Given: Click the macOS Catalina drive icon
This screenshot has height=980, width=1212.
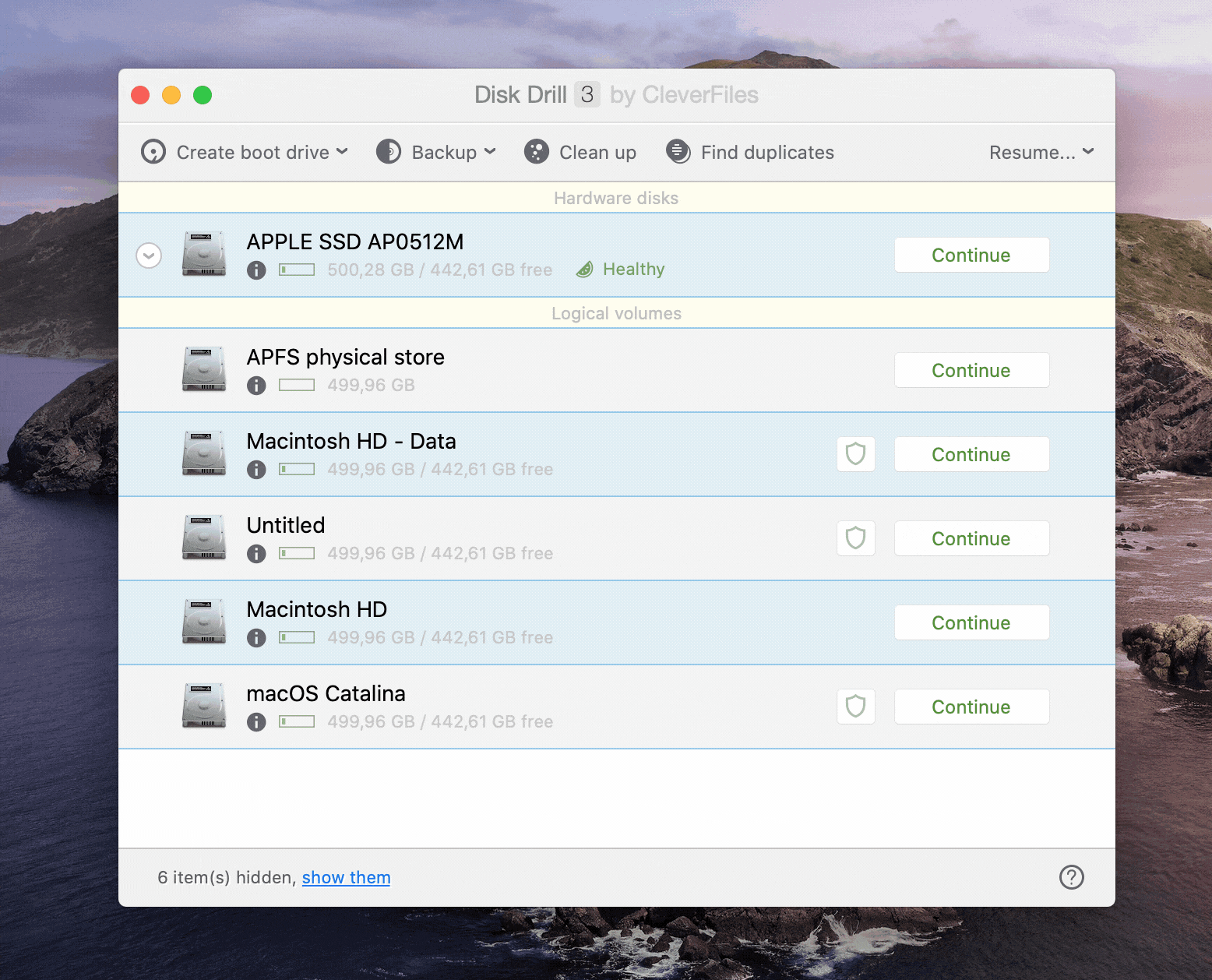Looking at the screenshot, I should [204, 706].
